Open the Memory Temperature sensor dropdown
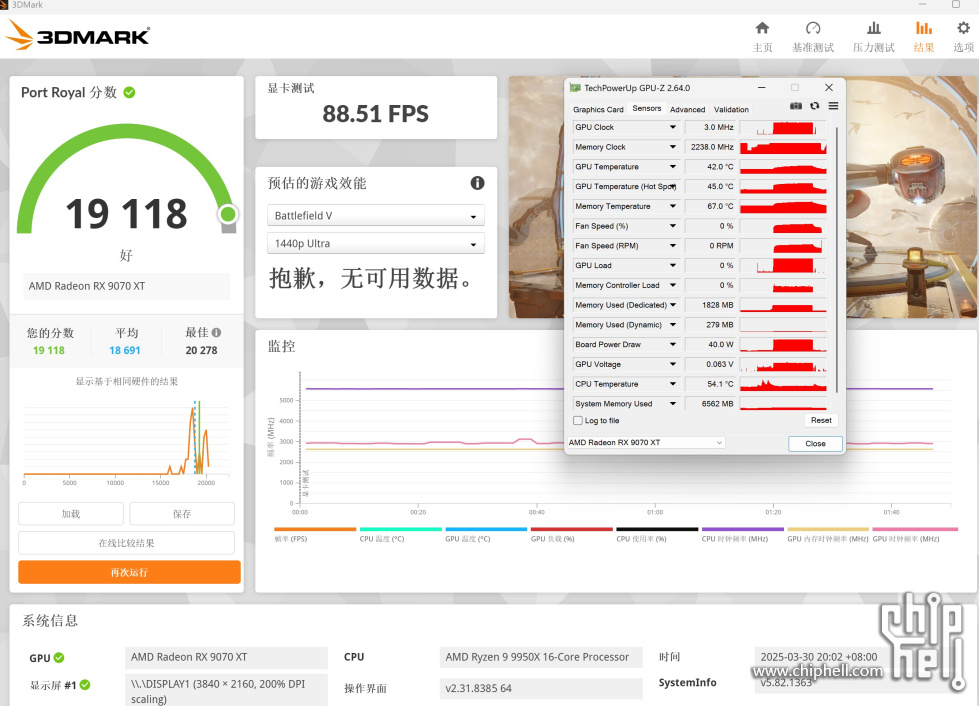Screen dimensions: 979x706 pyautogui.click(x=672, y=206)
